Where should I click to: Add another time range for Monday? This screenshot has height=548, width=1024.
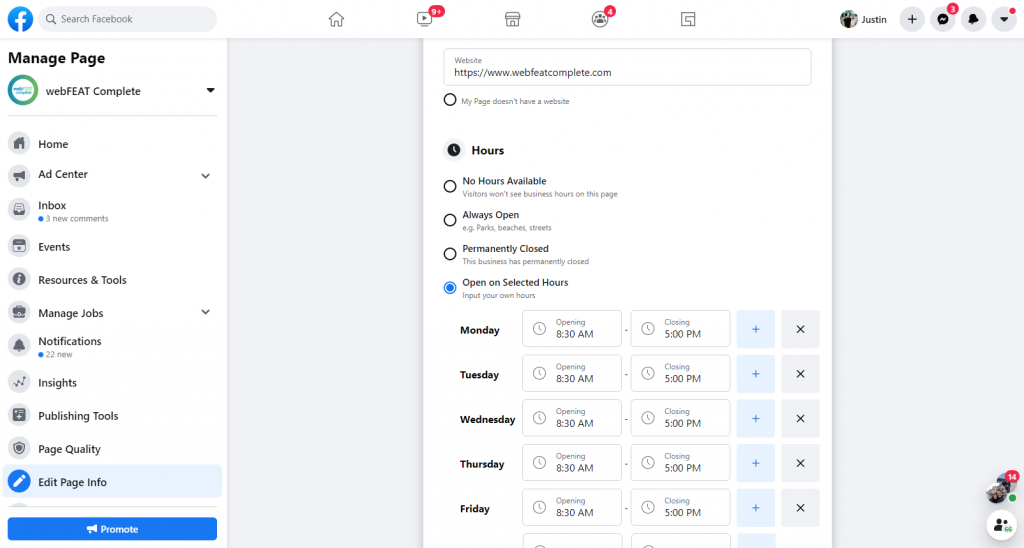pos(756,329)
